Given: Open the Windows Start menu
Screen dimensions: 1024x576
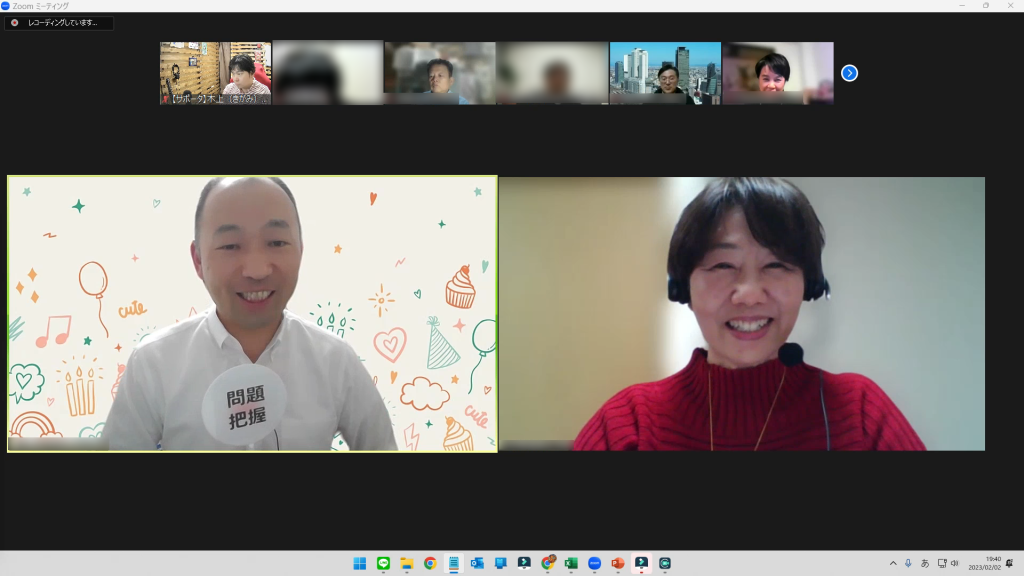Looking at the screenshot, I should point(360,563).
